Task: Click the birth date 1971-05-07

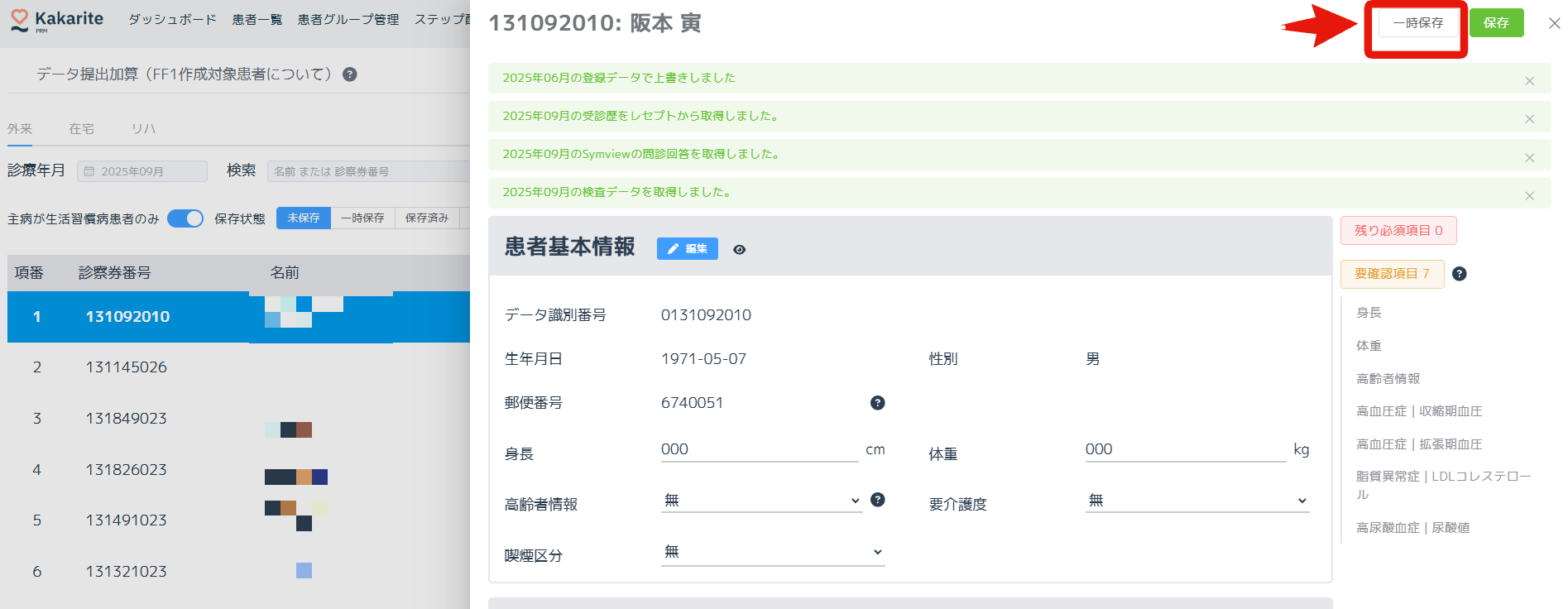Action: coord(703,359)
